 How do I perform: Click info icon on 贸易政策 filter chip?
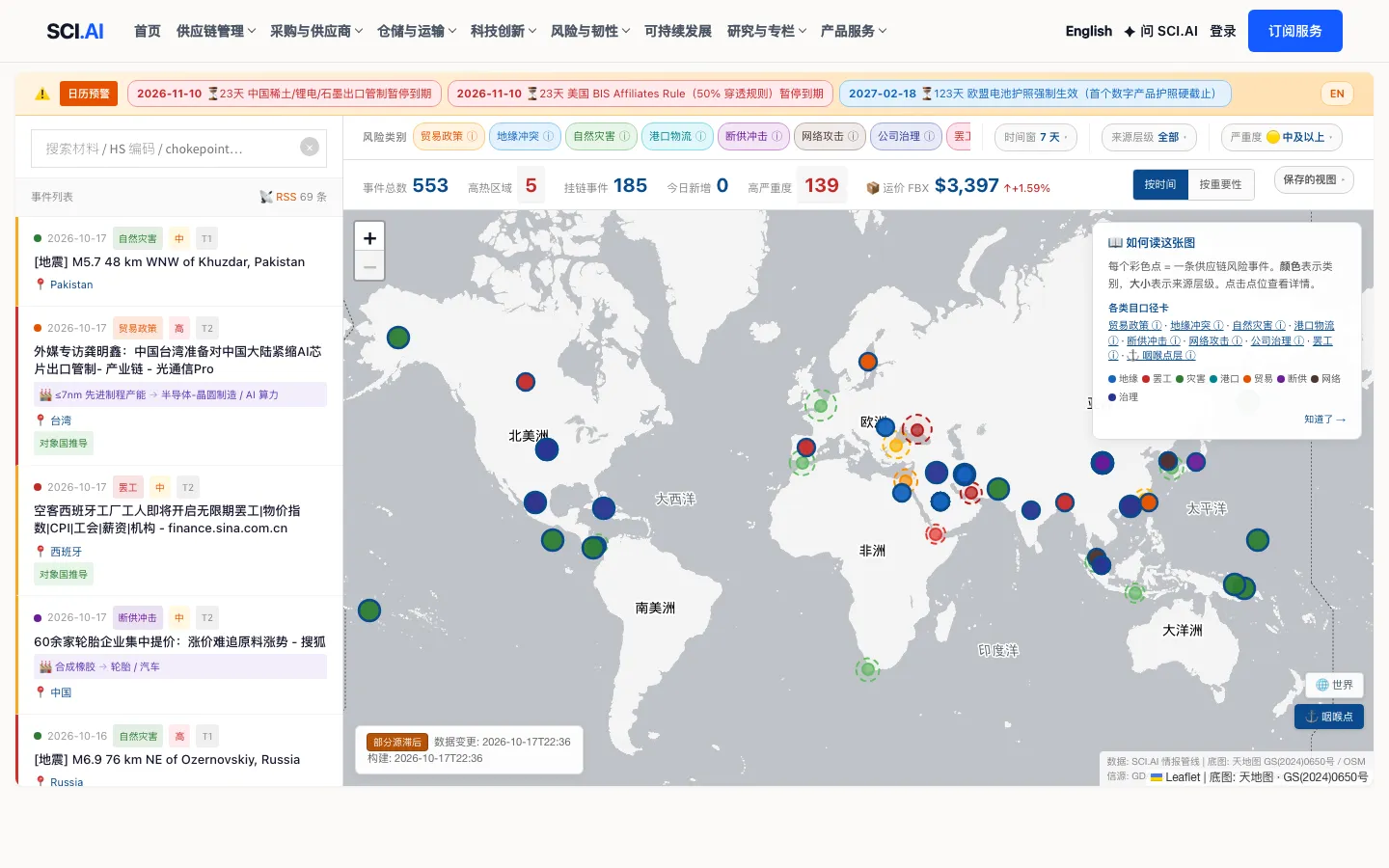473,137
